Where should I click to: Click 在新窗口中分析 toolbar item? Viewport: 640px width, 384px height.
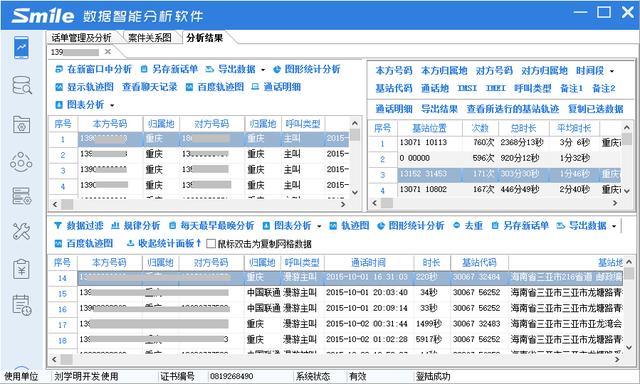(93, 69)
